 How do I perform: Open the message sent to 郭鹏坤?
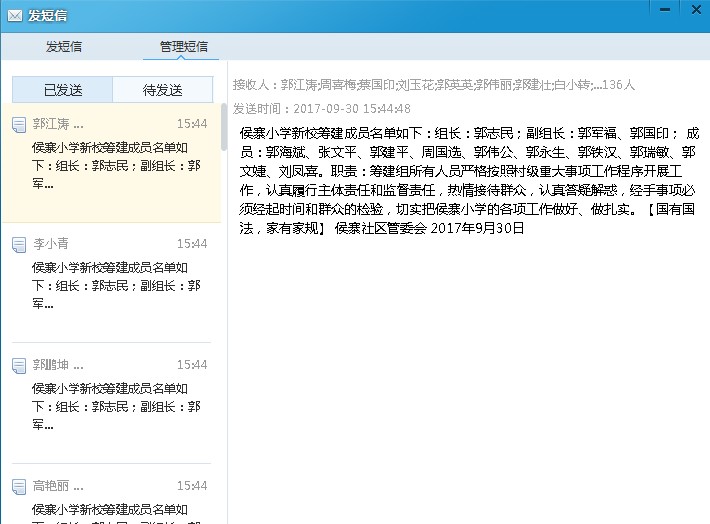tap(111, 403)
